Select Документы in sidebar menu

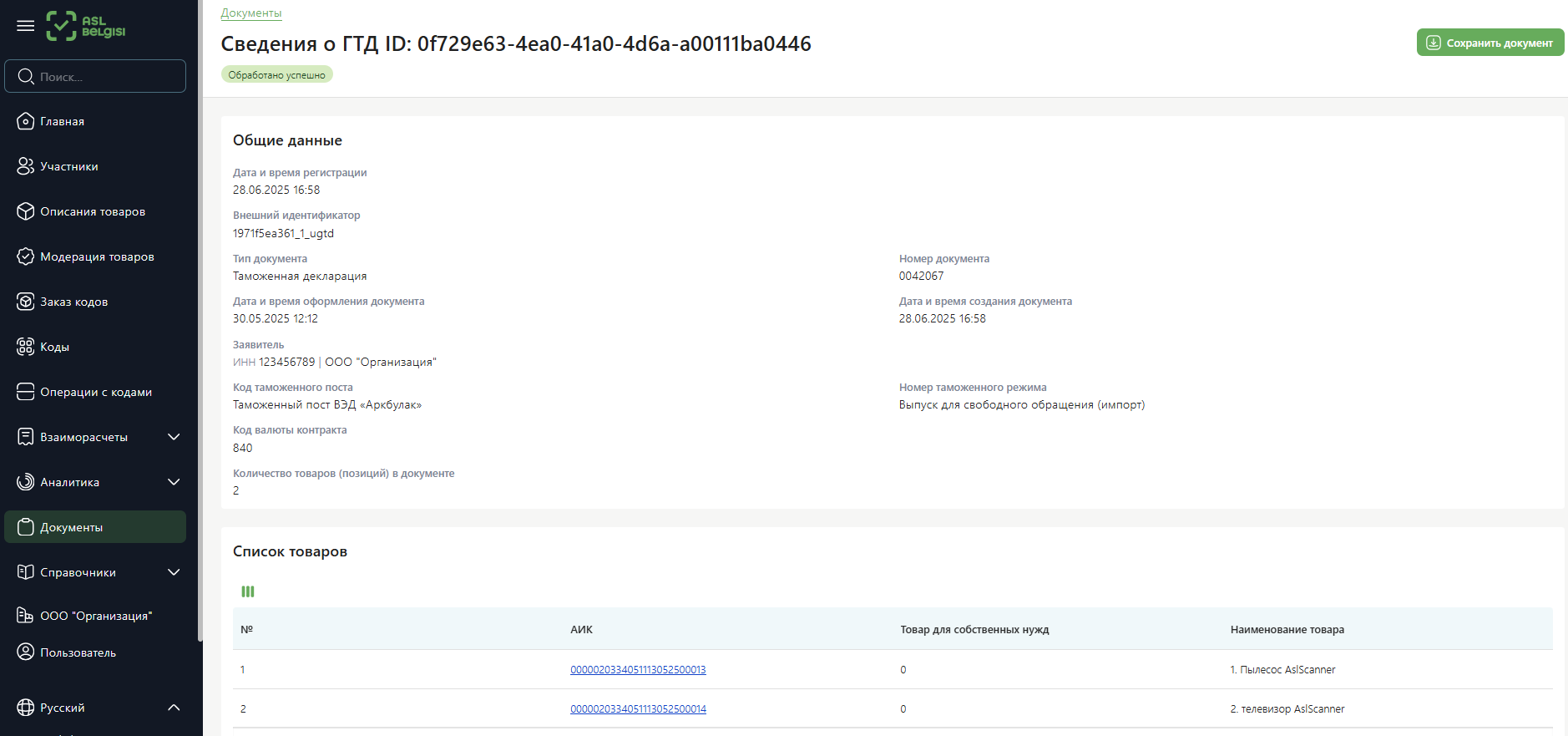72,527
